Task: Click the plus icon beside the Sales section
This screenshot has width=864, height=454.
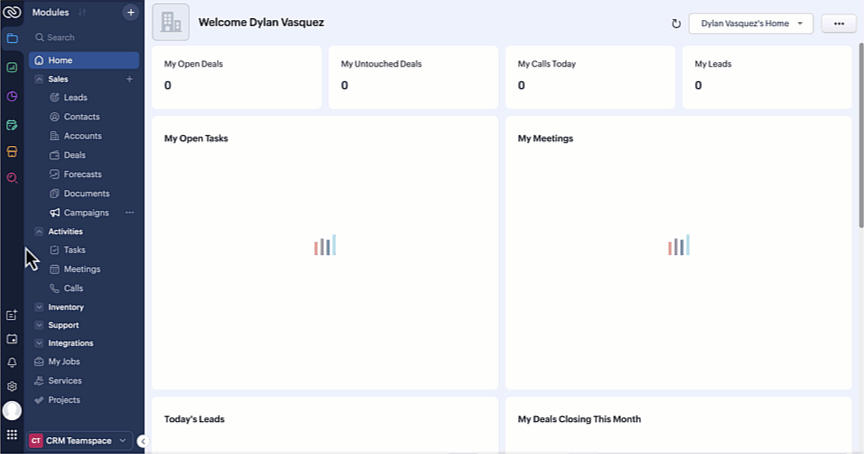Action: 129,79
